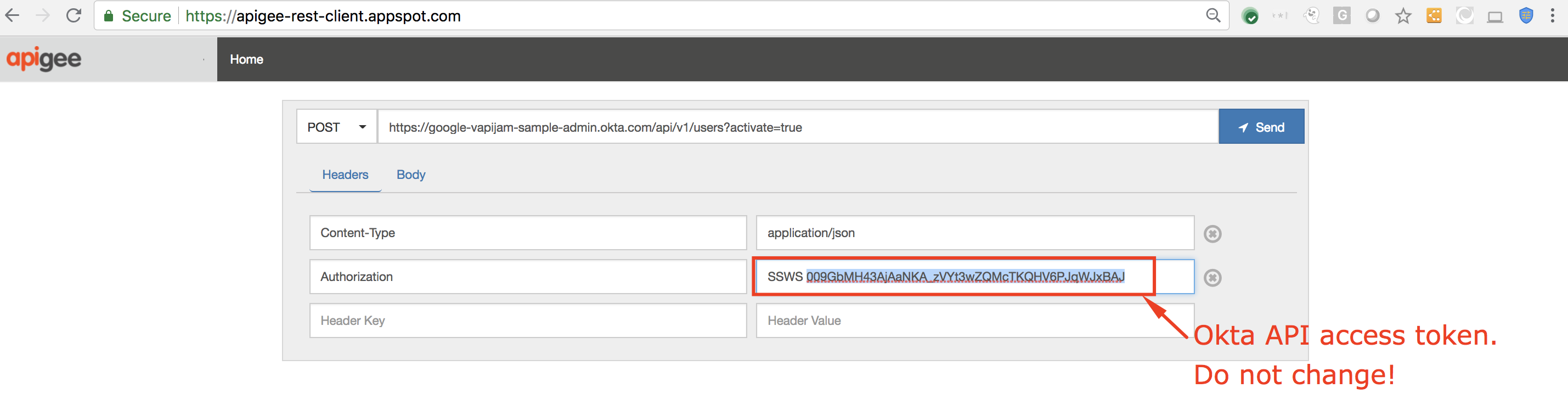Open the green checkmark extension

tap(1250, 16)
